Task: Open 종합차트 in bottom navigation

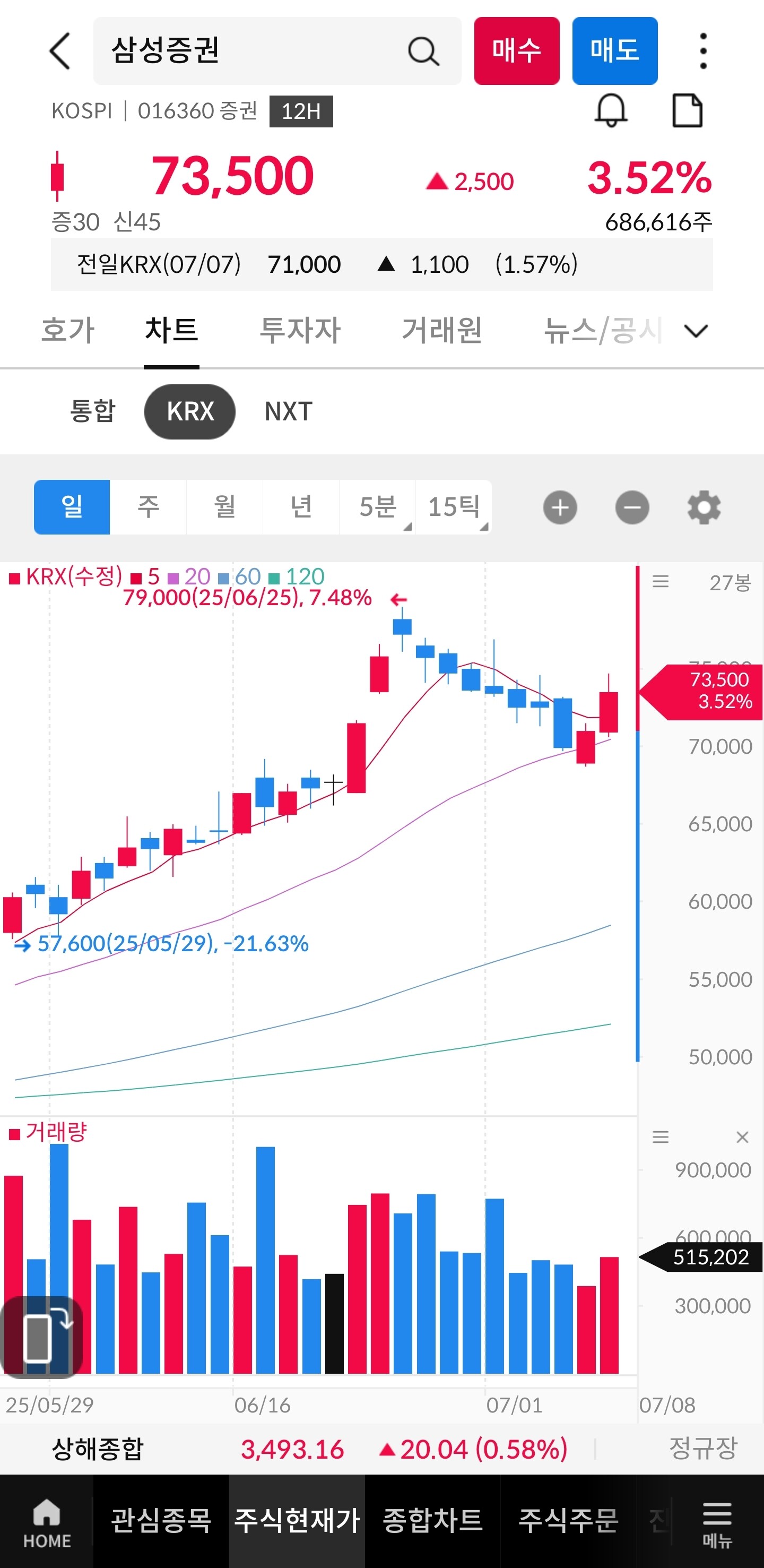Action: click(432, 1521)
